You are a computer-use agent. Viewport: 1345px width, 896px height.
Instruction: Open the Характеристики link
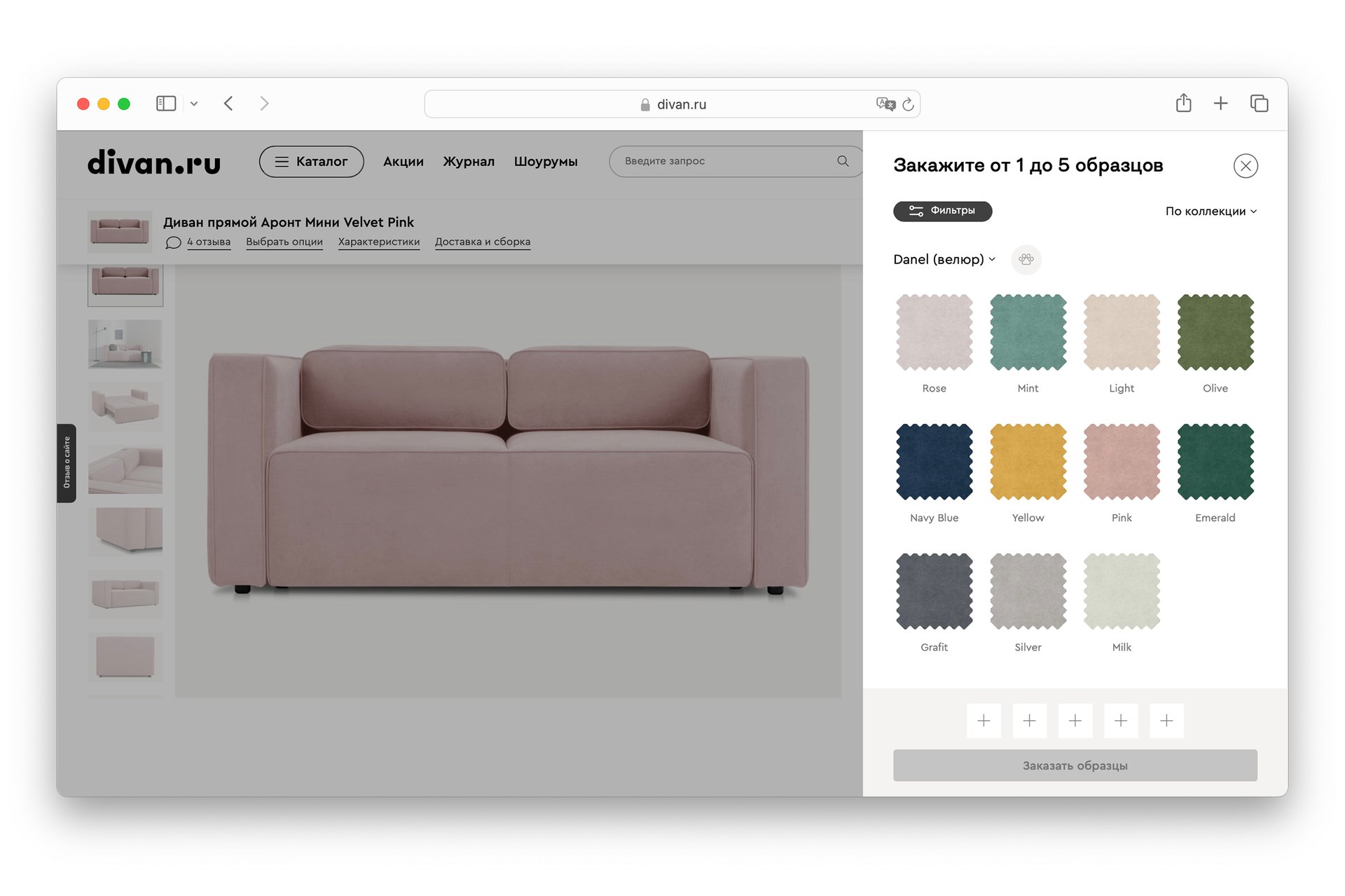378,242
